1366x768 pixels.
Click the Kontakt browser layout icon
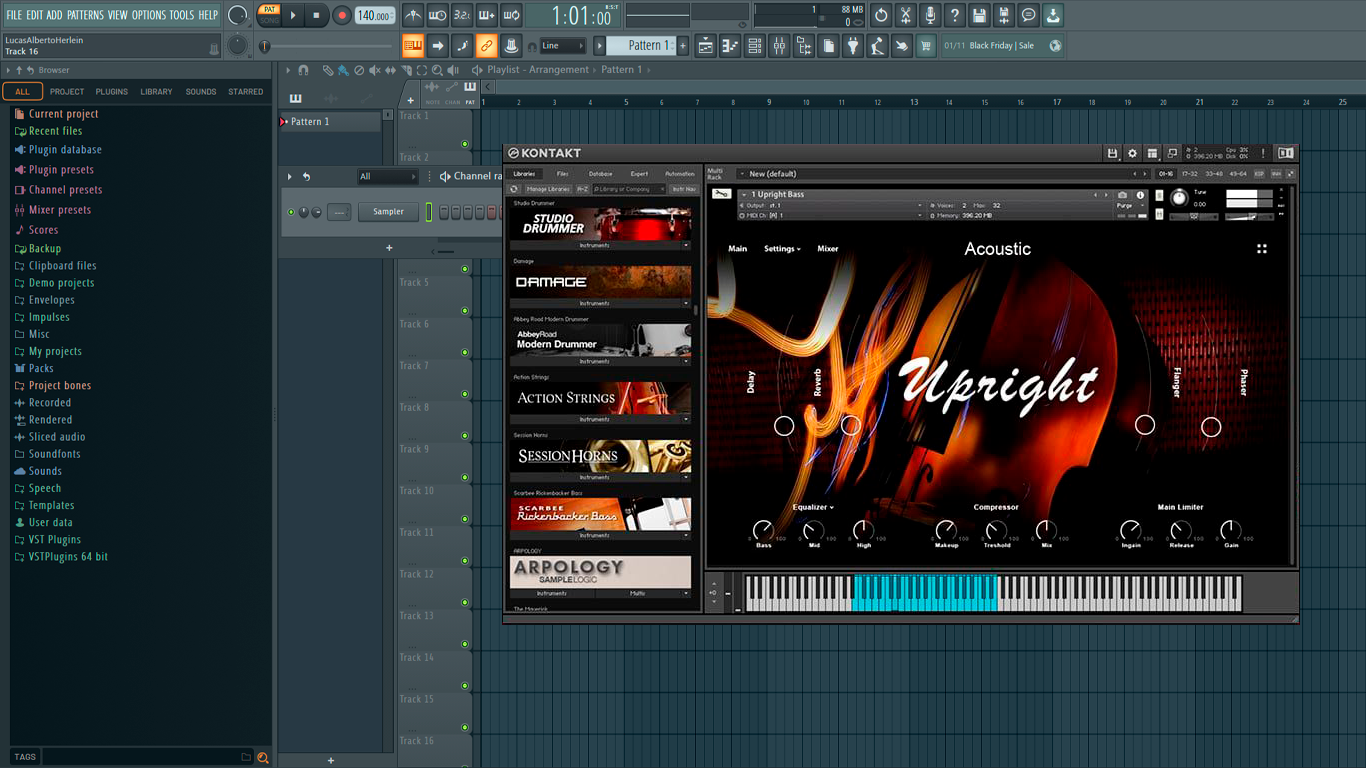tap(1152, 153)
